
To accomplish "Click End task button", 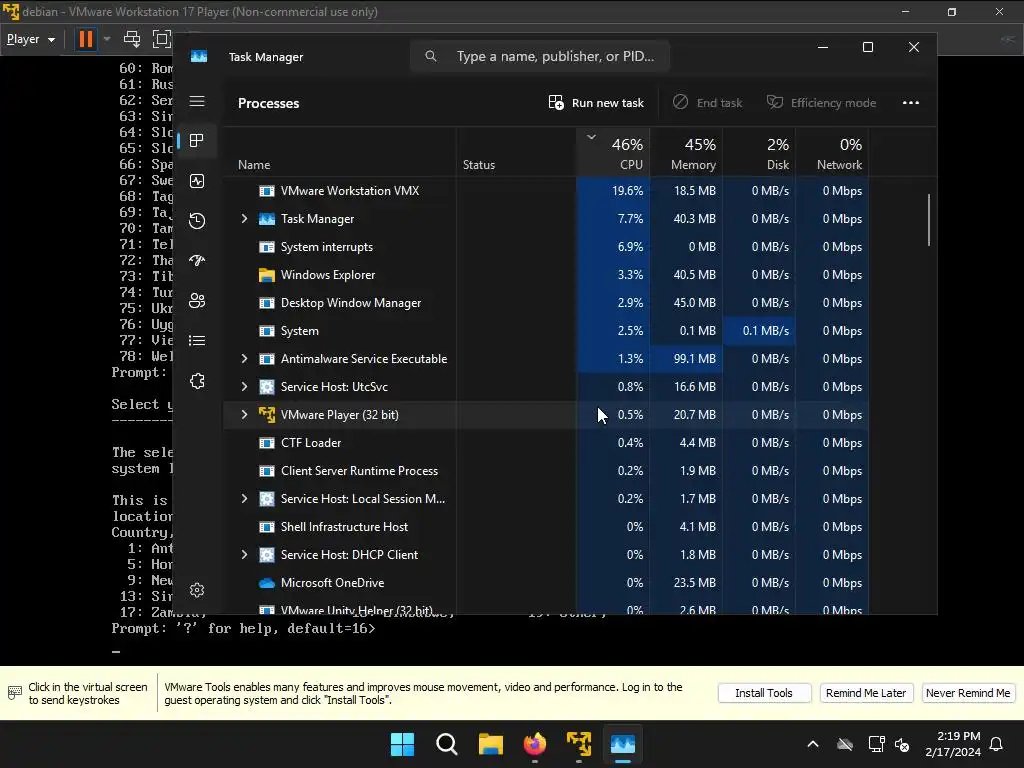I will [x=707, y=103].
